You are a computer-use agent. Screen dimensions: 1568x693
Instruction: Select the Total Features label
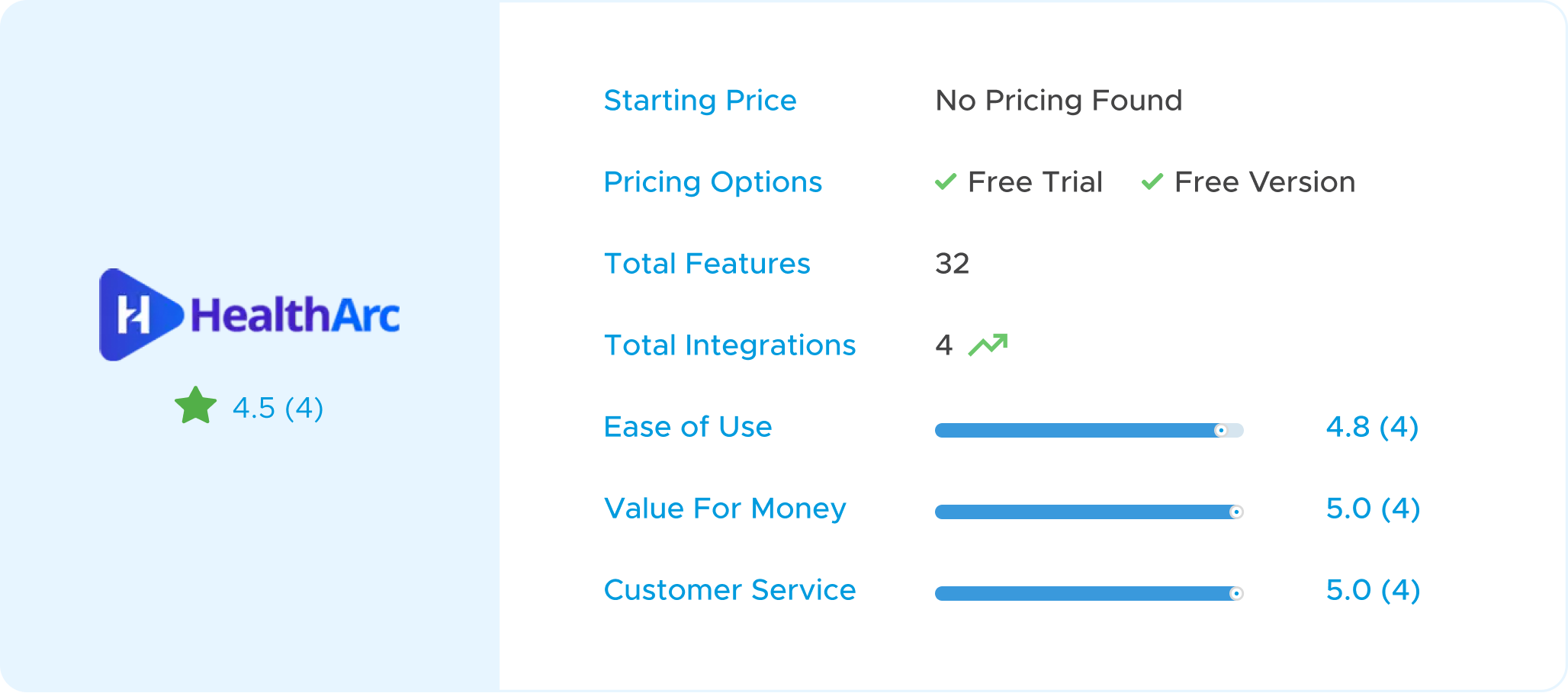coord(707,264)
